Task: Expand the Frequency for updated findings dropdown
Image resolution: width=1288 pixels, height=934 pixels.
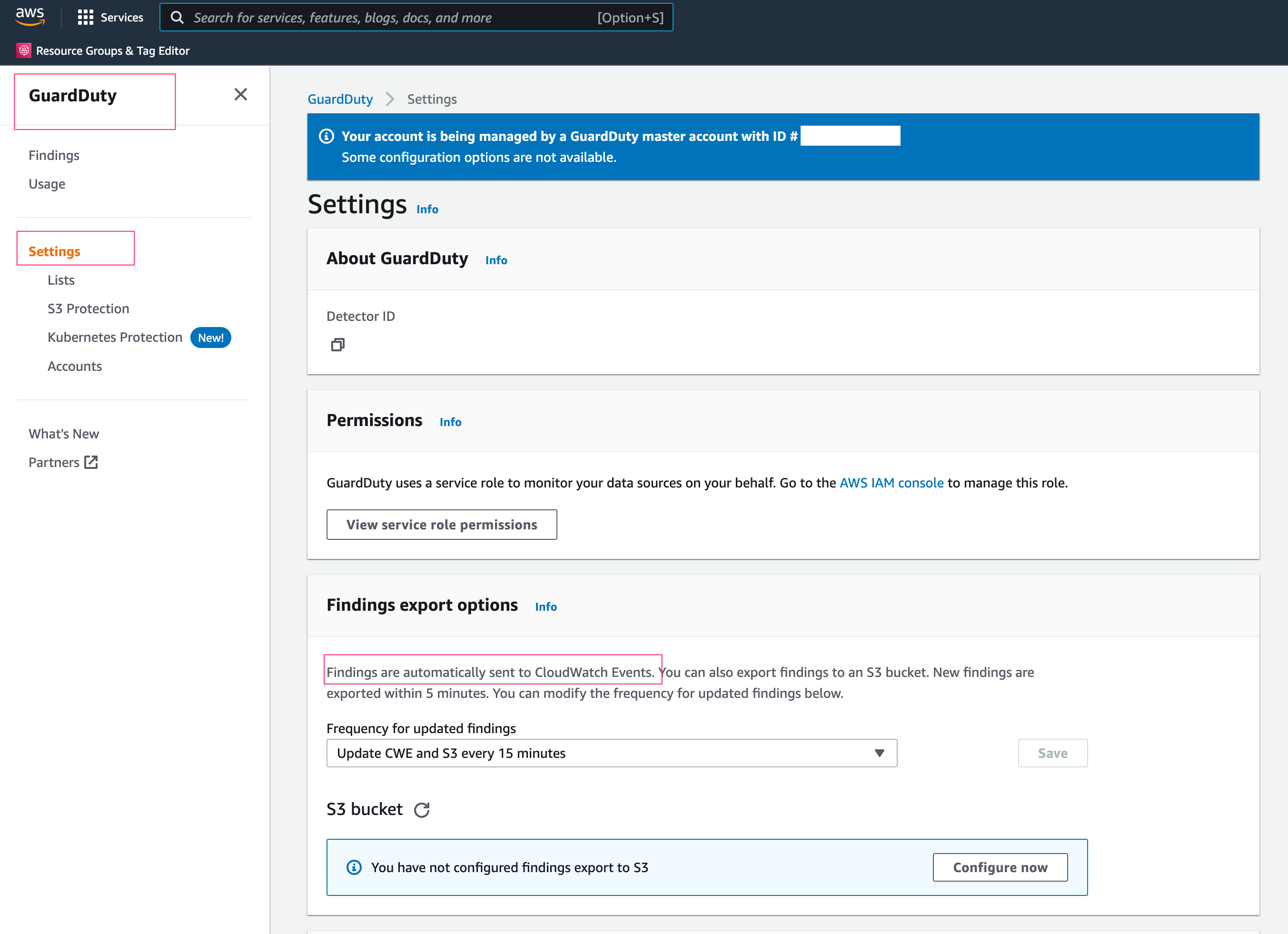Action: click(x=612, y=753)
